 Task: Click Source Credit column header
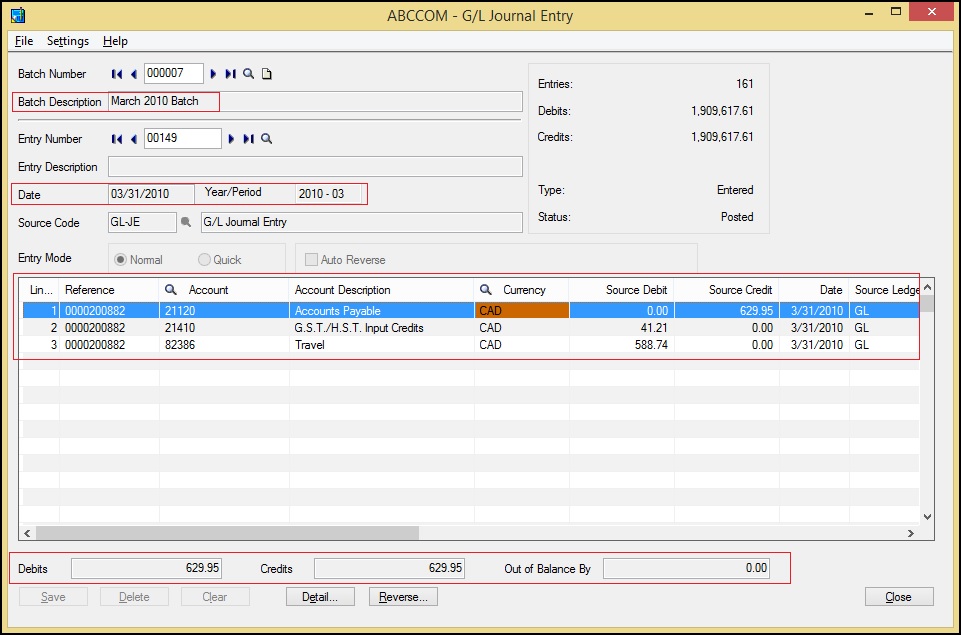click(x=726, y=290)
